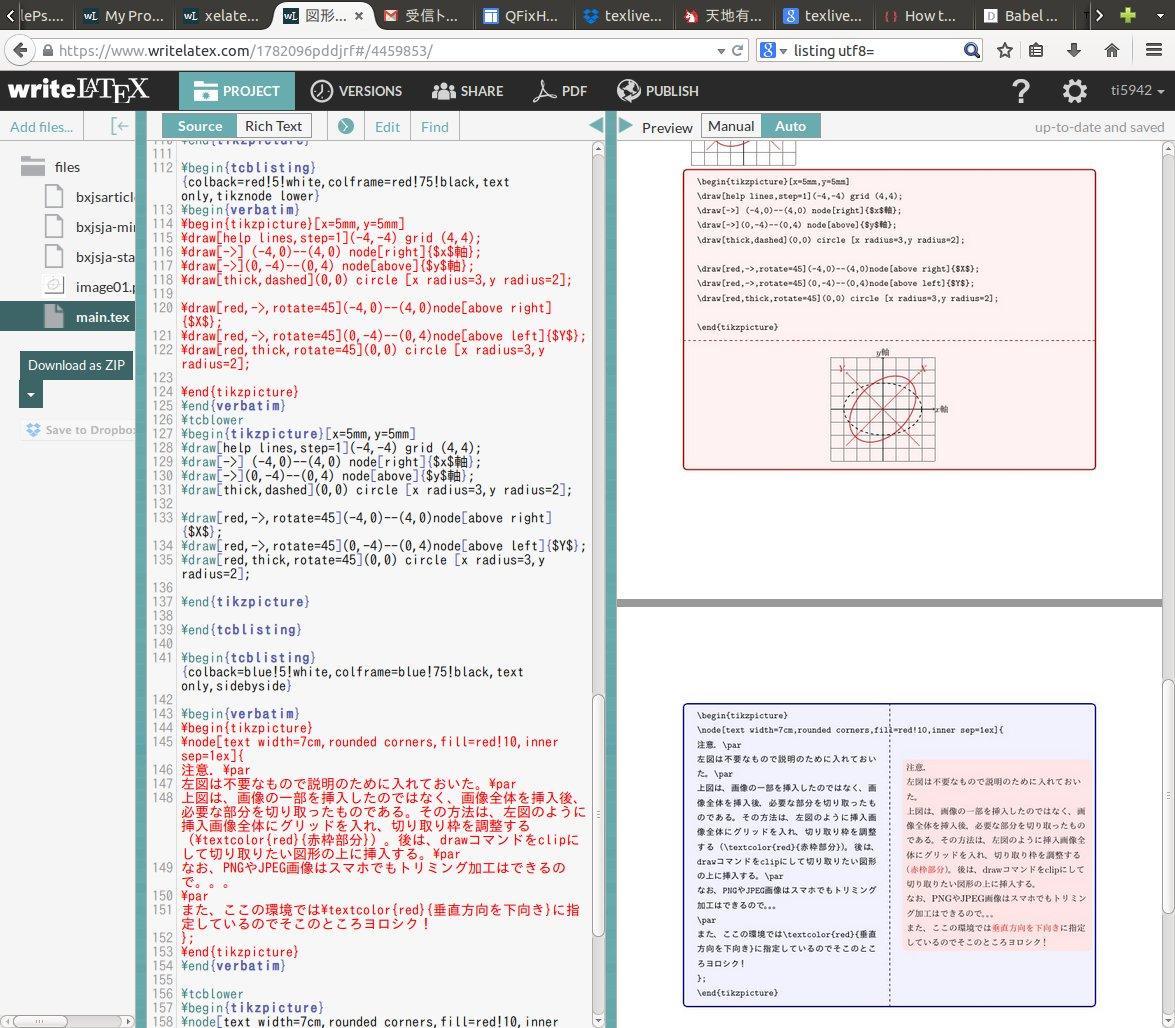Open the bxjsja-sta file
The image size is (1175, 1028).
click(105, 257)
